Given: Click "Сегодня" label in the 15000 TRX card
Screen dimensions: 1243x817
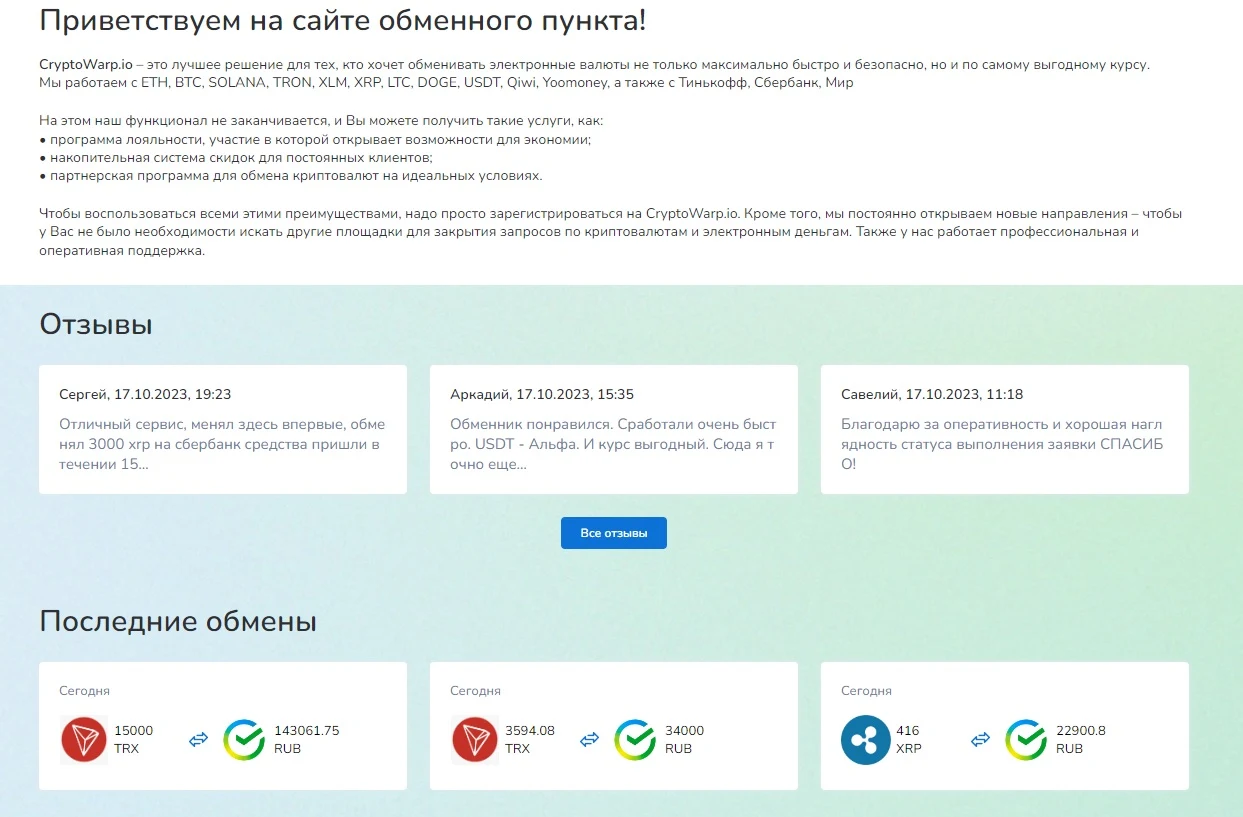Looking at the screenshot, I should (84, 691).
